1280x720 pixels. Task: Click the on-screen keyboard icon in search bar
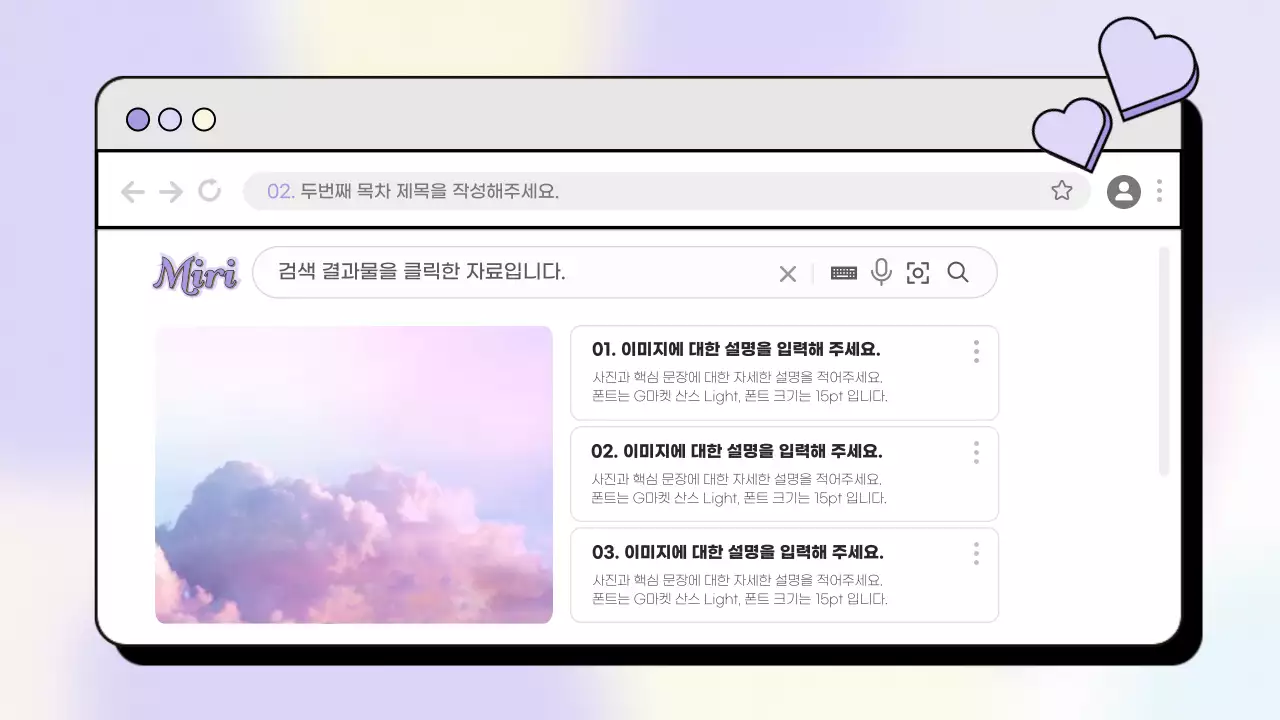tap(843, 272)
